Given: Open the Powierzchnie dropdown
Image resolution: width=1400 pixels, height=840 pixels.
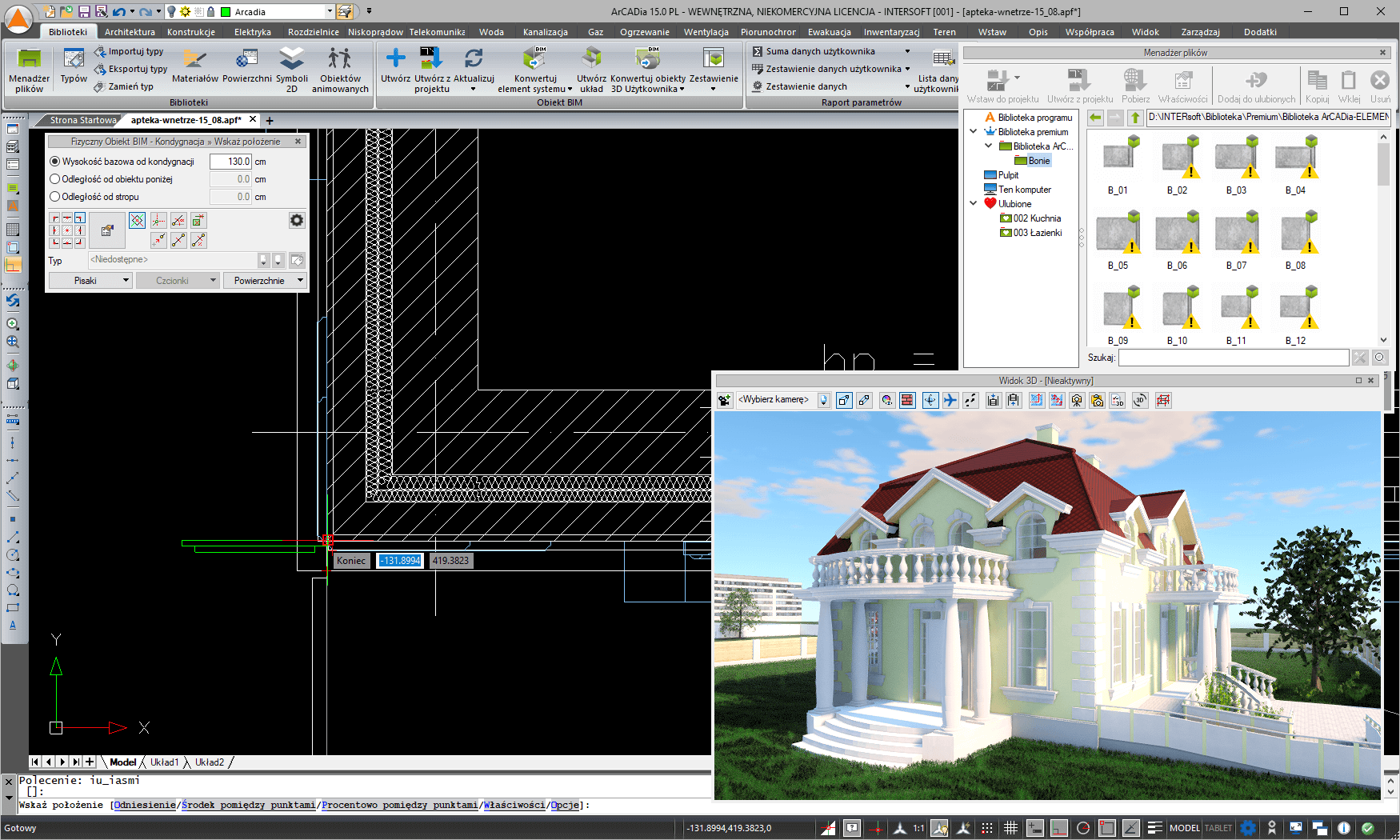Looking at the screenshot, I should click(x=265, y=281).
